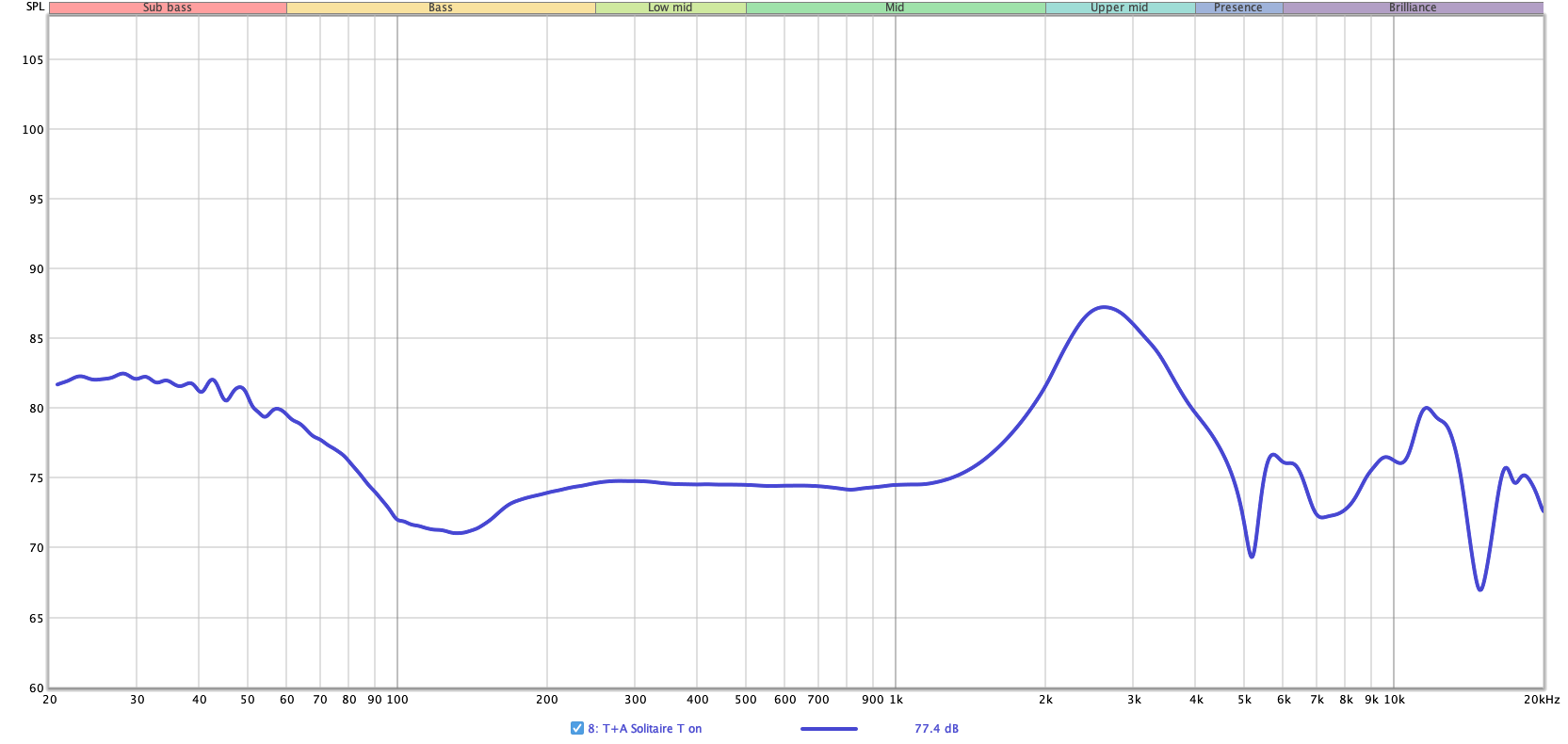Click the 100 tick on the SPL axis
The width and height of the screenshot is (1568, 744).
click(x=33, y=129)
